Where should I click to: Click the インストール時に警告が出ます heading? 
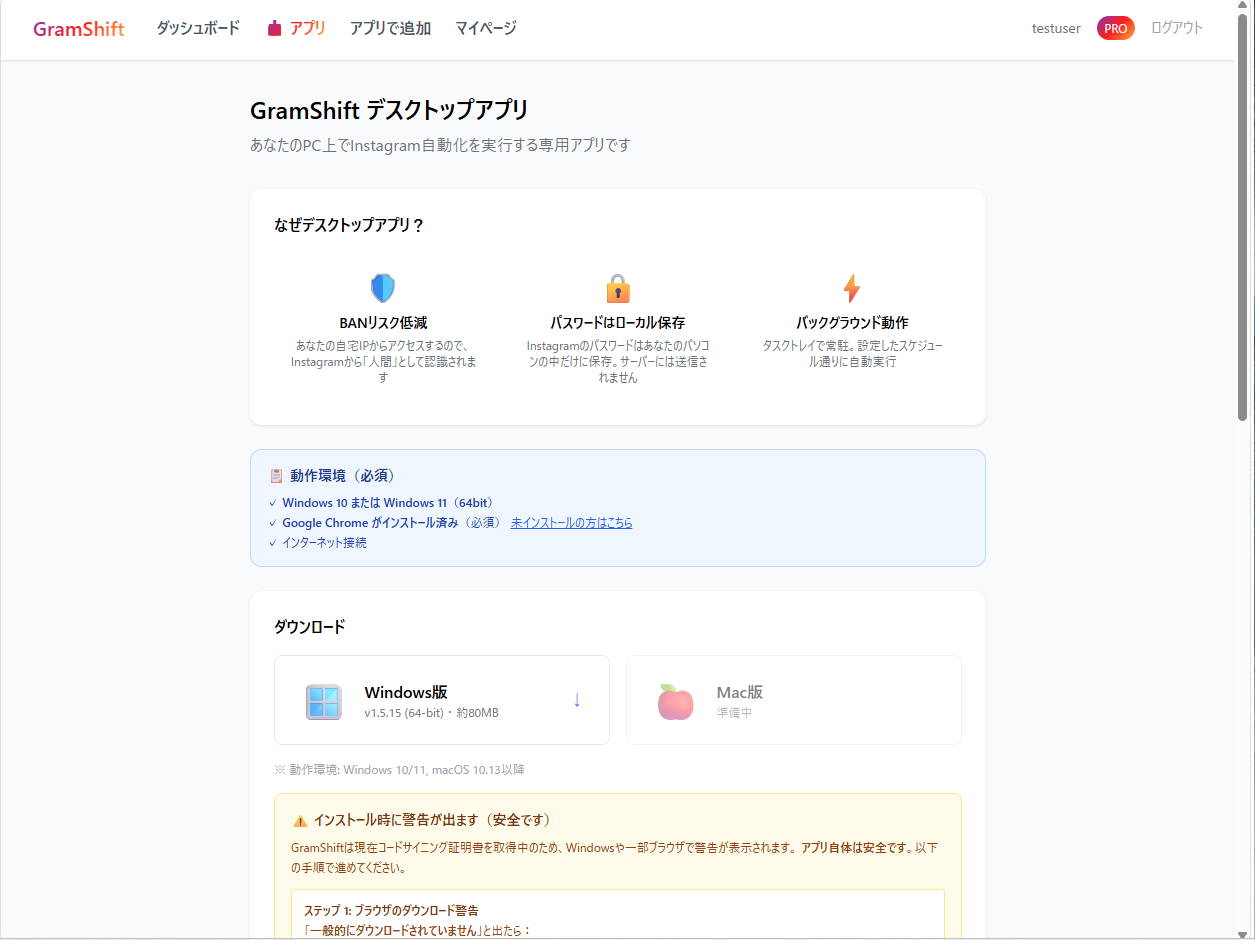pos(432,820)
